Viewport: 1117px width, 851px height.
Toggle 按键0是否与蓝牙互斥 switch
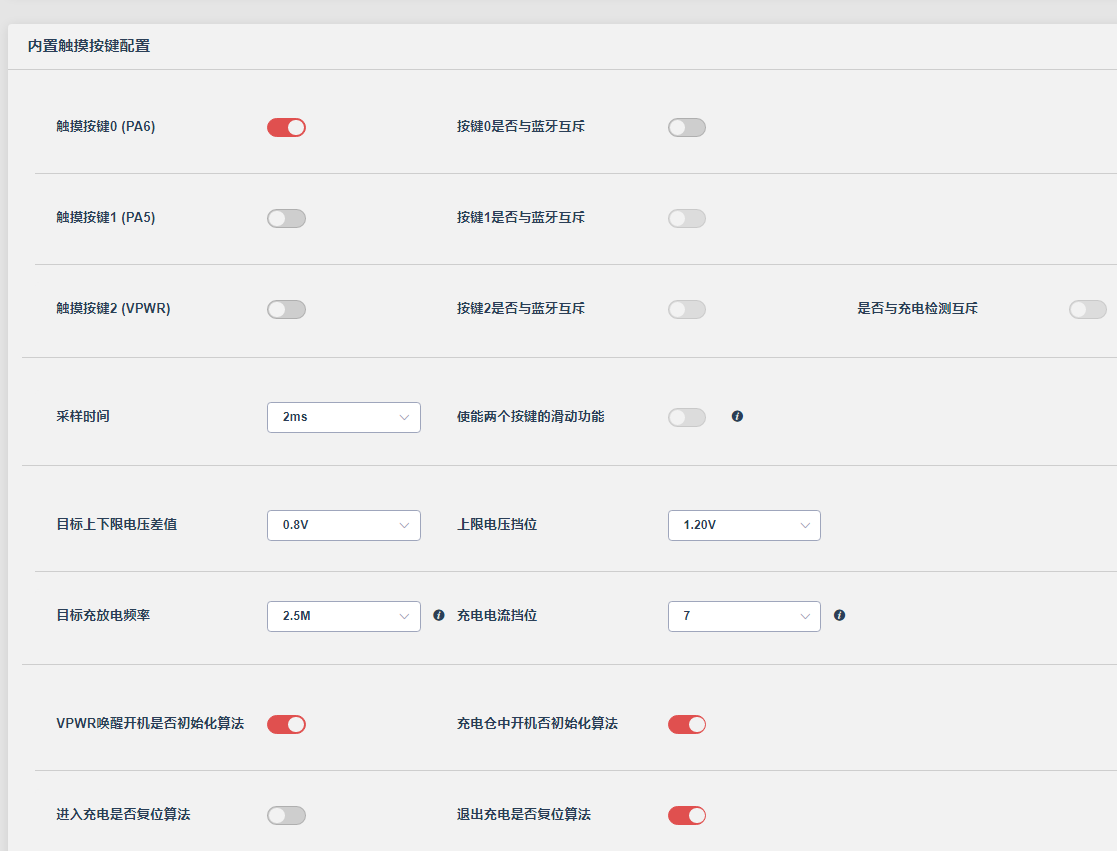(x=687, y=127)
